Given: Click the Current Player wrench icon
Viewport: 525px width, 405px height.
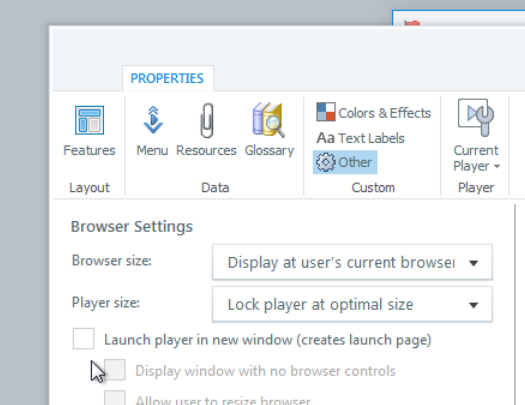Looking at the screenshot, I should [475, 117].
